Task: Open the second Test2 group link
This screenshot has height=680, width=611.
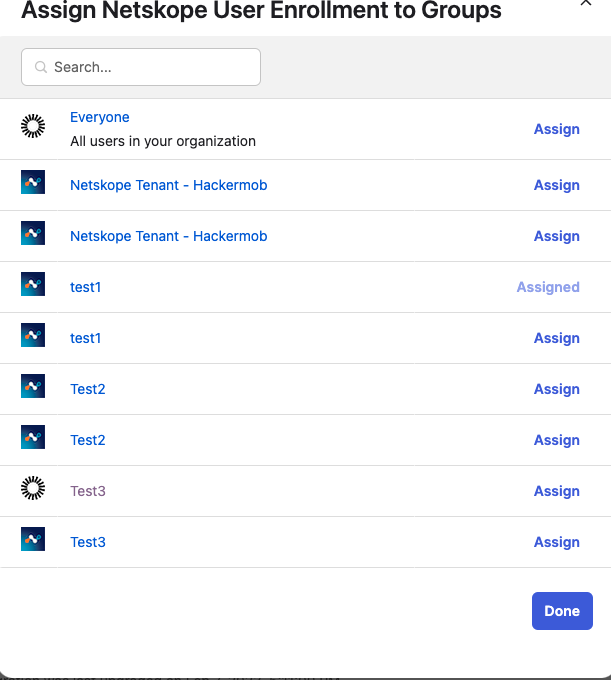Action: click(88, 440)
